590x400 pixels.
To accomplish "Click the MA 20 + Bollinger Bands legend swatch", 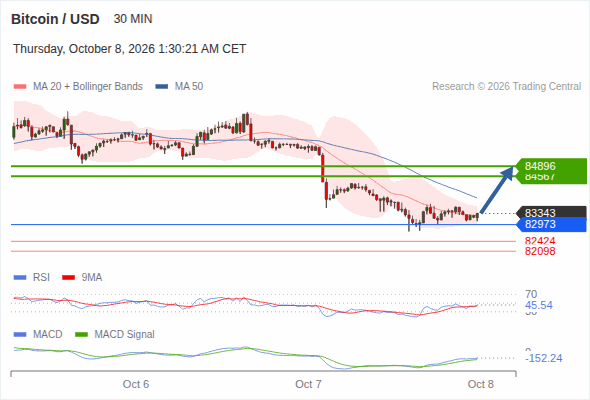I will tap(20, 87).
